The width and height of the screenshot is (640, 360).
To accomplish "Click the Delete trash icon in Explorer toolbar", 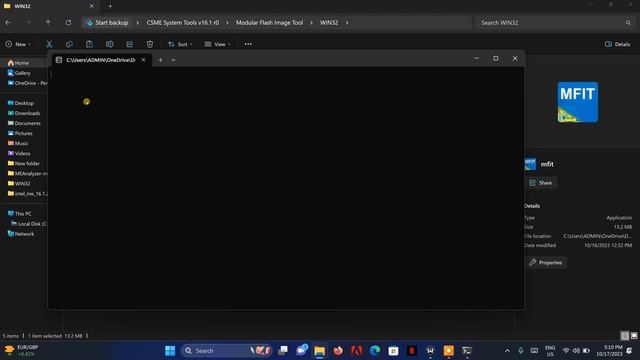I will (x=150, y=44).
